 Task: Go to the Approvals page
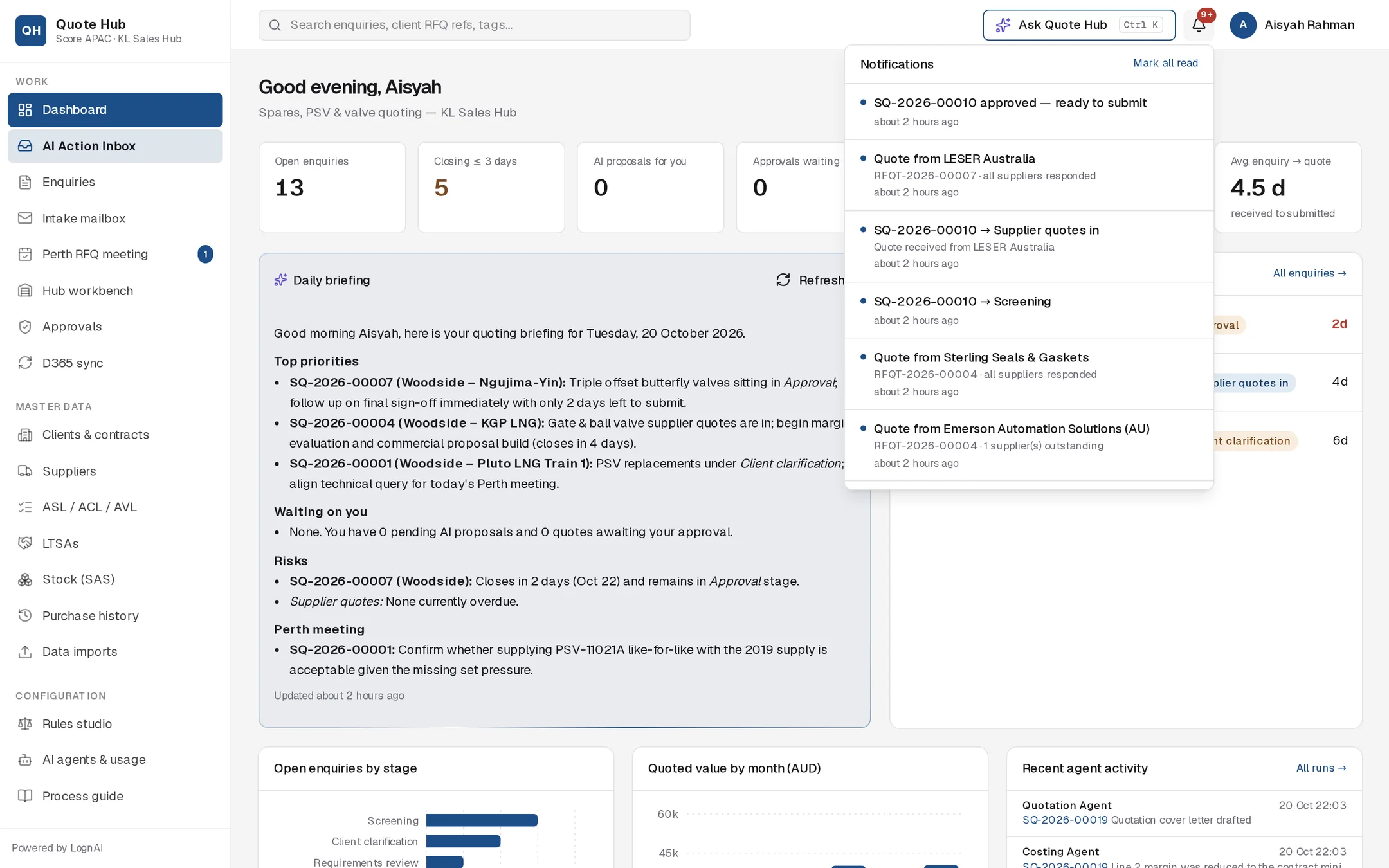(115, 327)
